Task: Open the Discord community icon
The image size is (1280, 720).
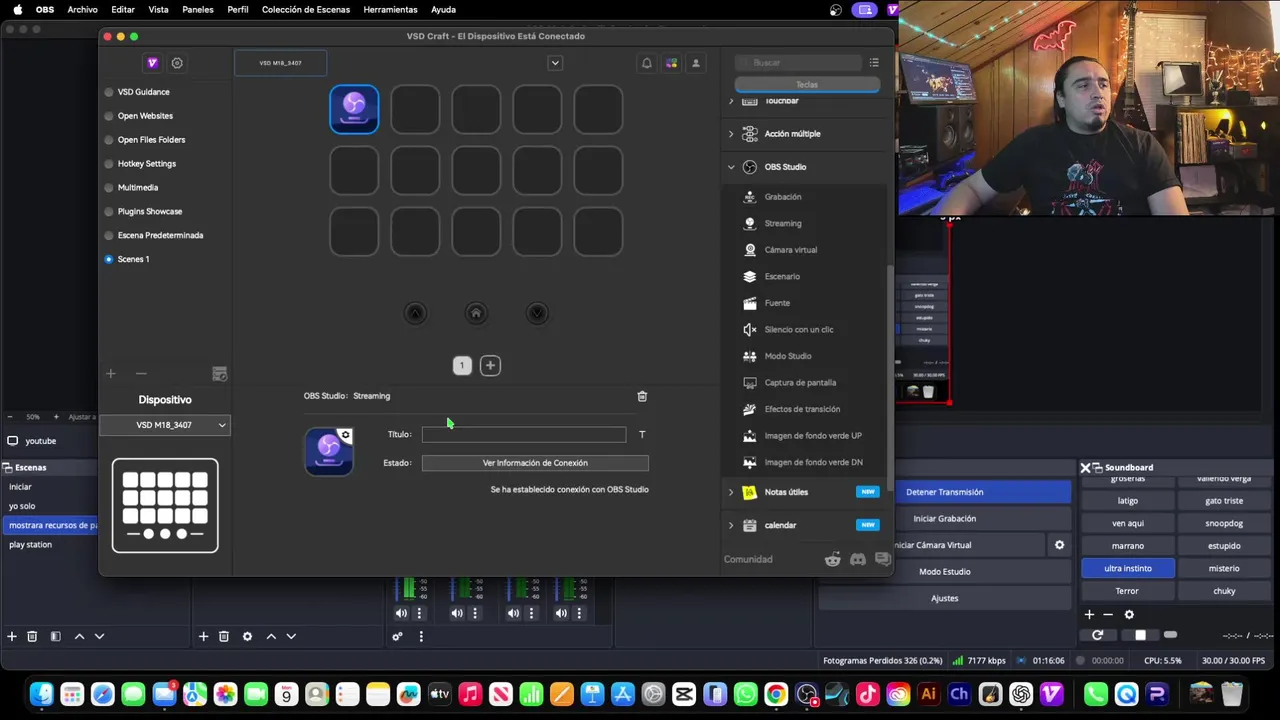Action: (x=857, y=559)
